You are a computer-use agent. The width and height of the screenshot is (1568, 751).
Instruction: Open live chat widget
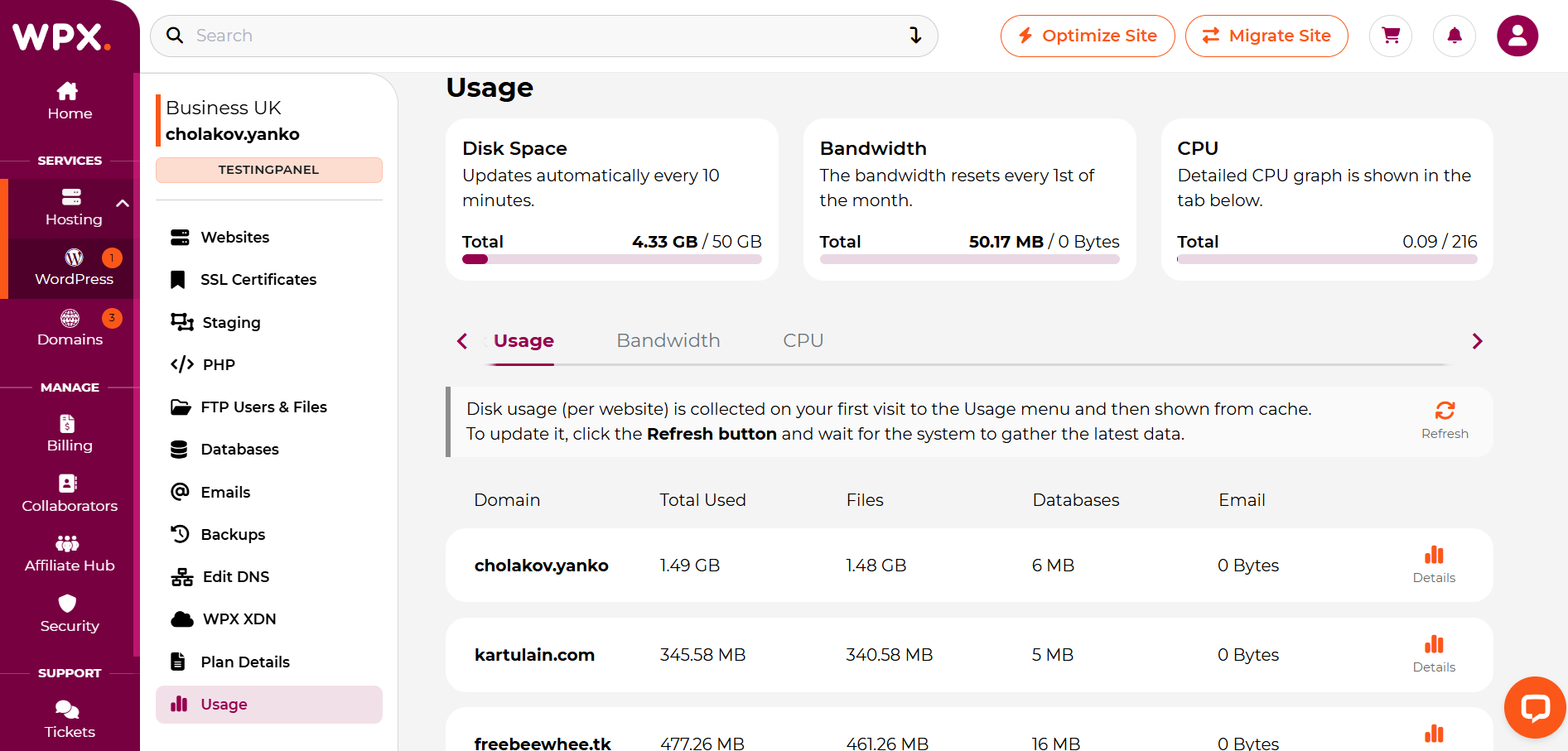(x=1535, y=707)
